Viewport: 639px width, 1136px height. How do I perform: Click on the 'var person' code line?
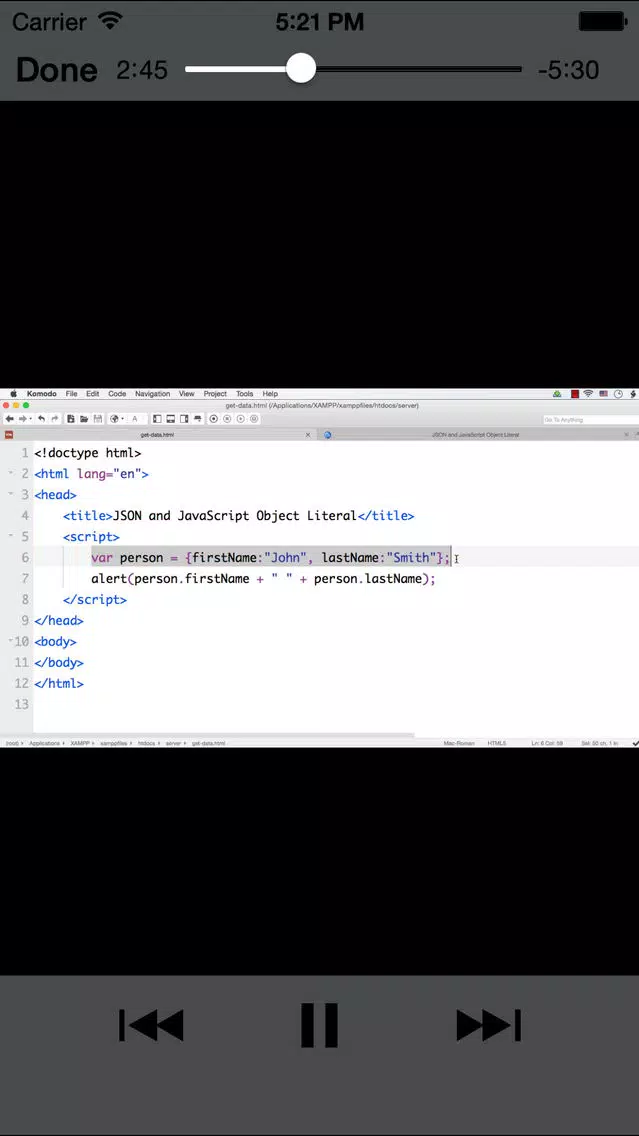[270, 557]
